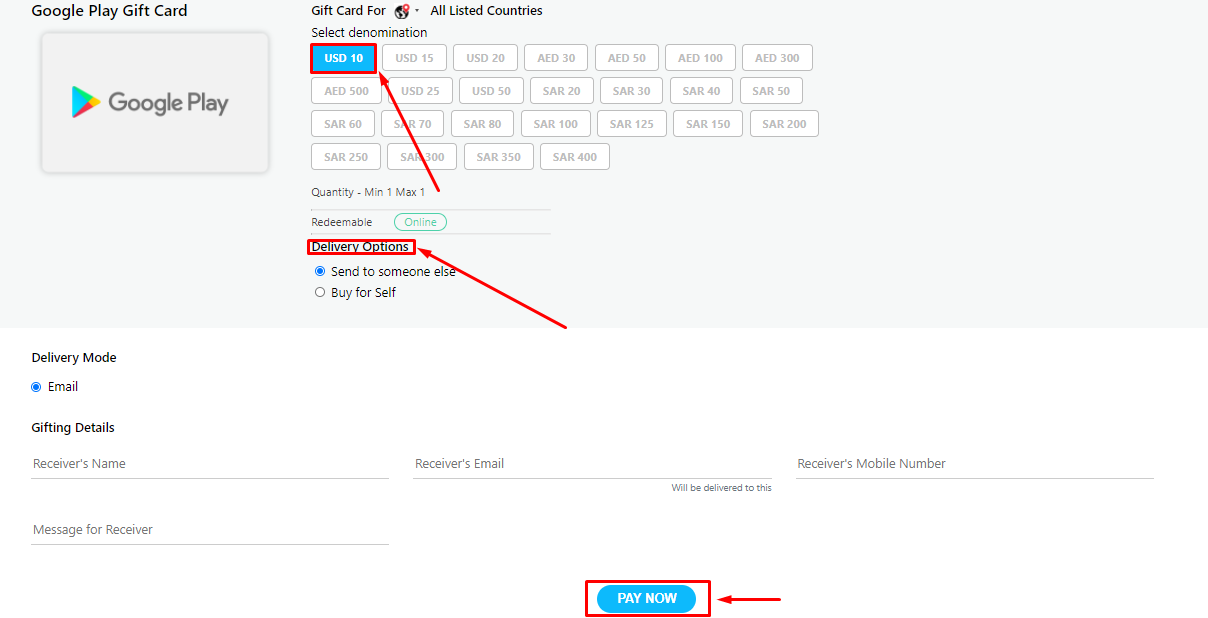The image size is (1208, 618).
Task: Click the Google Play gift card image
Action: [155, 103]
